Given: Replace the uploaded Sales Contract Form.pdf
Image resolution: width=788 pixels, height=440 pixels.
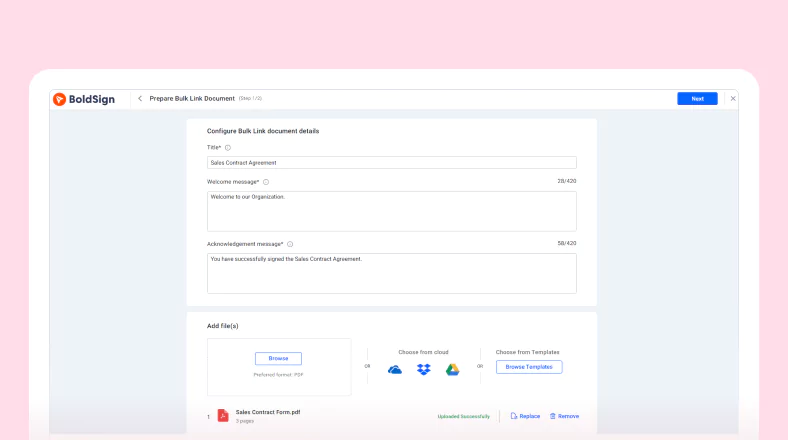Looking at the screenshot, I should [525, 416].
